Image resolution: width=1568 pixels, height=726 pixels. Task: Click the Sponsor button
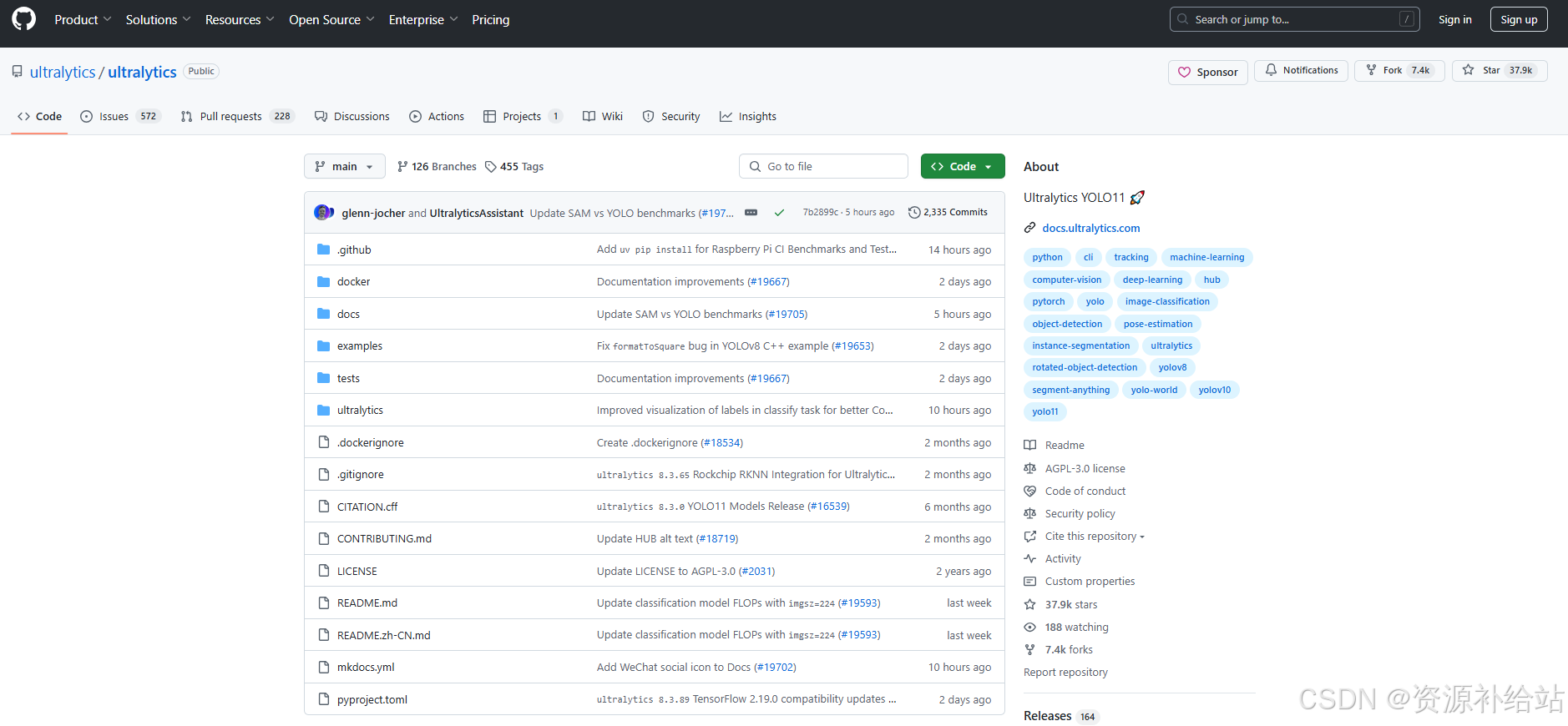[1208, 72]
